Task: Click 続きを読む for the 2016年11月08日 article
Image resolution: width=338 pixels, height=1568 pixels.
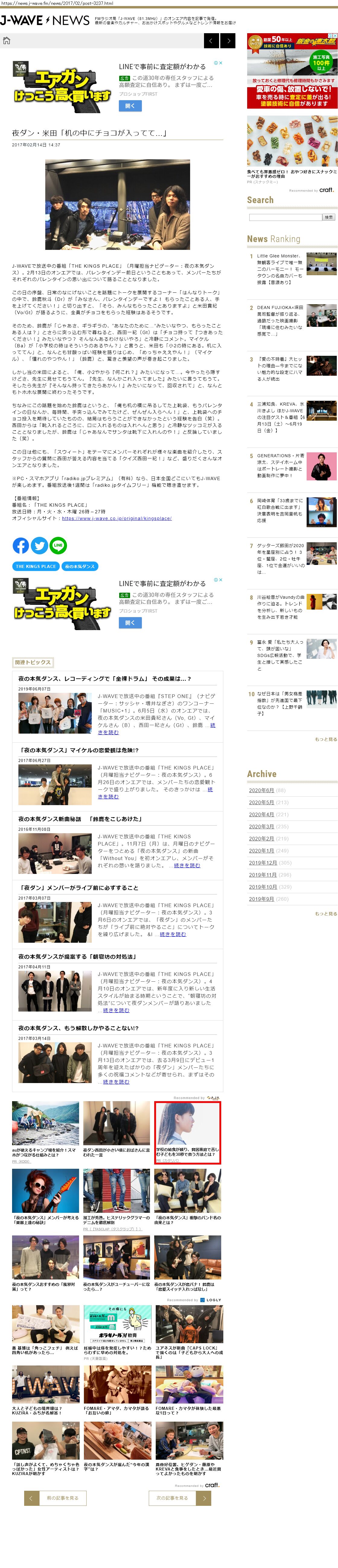Action: tap(187, 865)
